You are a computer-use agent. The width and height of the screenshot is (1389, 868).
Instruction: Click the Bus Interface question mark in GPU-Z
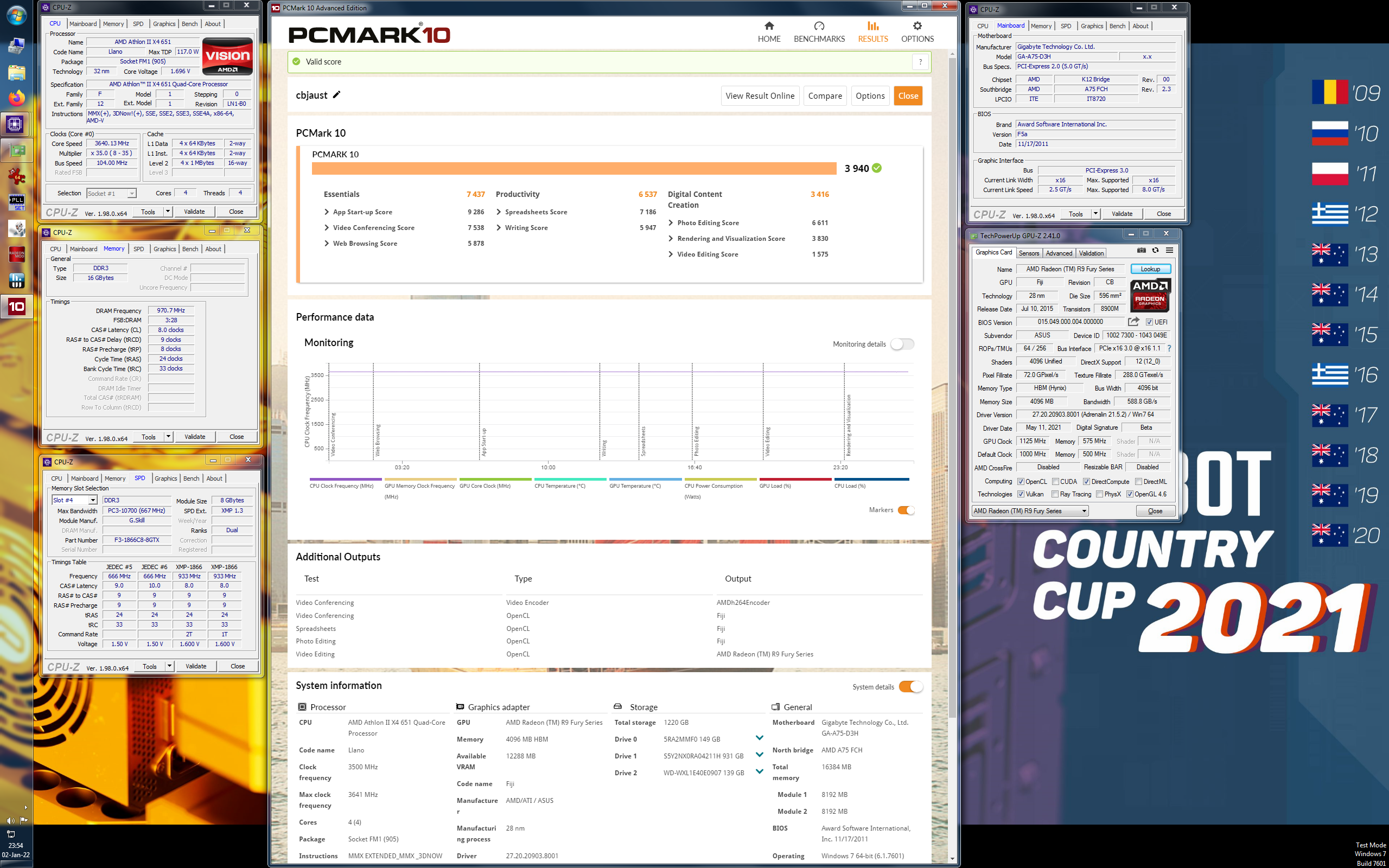coord(1169,348)
